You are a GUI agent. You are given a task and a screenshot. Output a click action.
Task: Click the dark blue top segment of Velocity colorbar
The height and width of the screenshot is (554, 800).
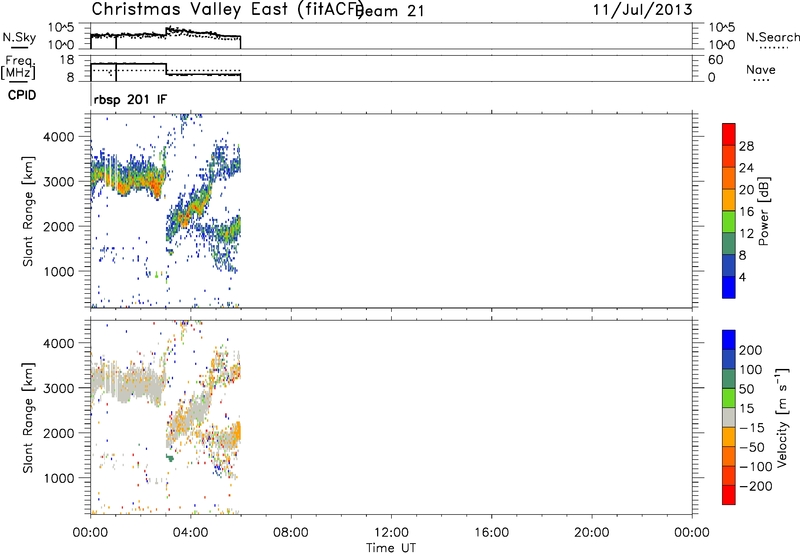(729, 340)
